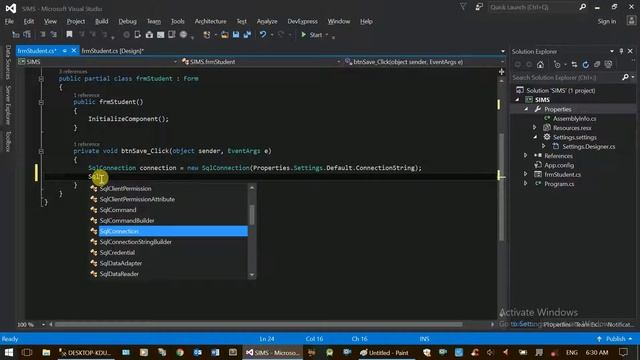640x360 pixels.
Task: Open the Server Explorer side tab
Action: click(8, 105)
